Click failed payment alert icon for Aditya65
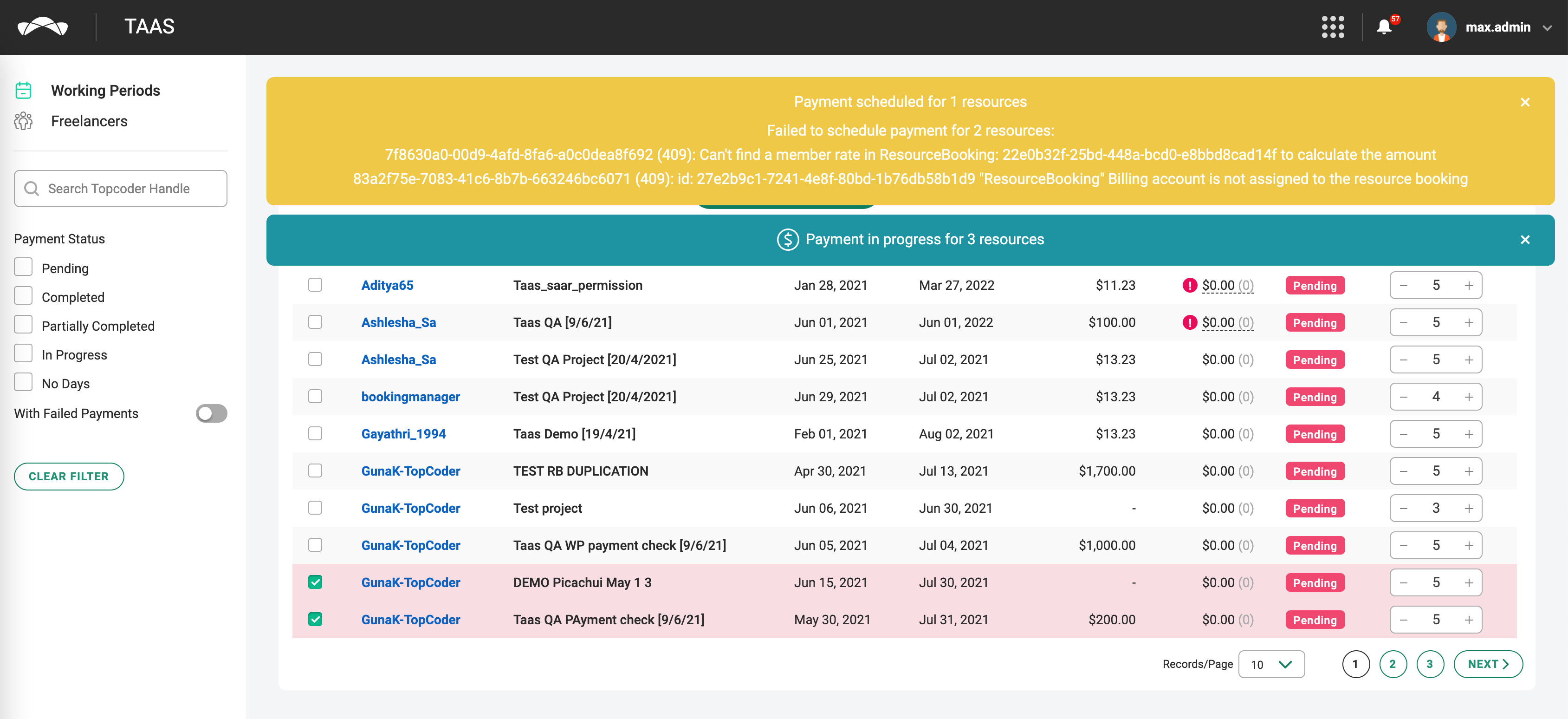Image resolution: width=1568 pixels, height=719 pixels. tap(1189, 285)
